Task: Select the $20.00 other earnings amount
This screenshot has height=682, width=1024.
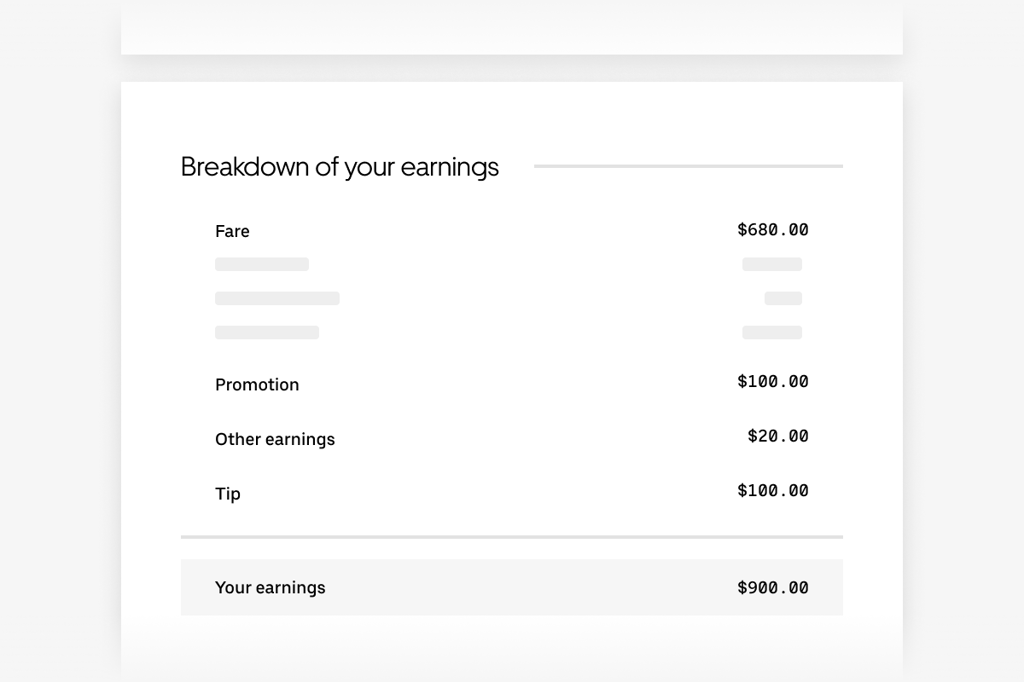Action: pos(778,436)
